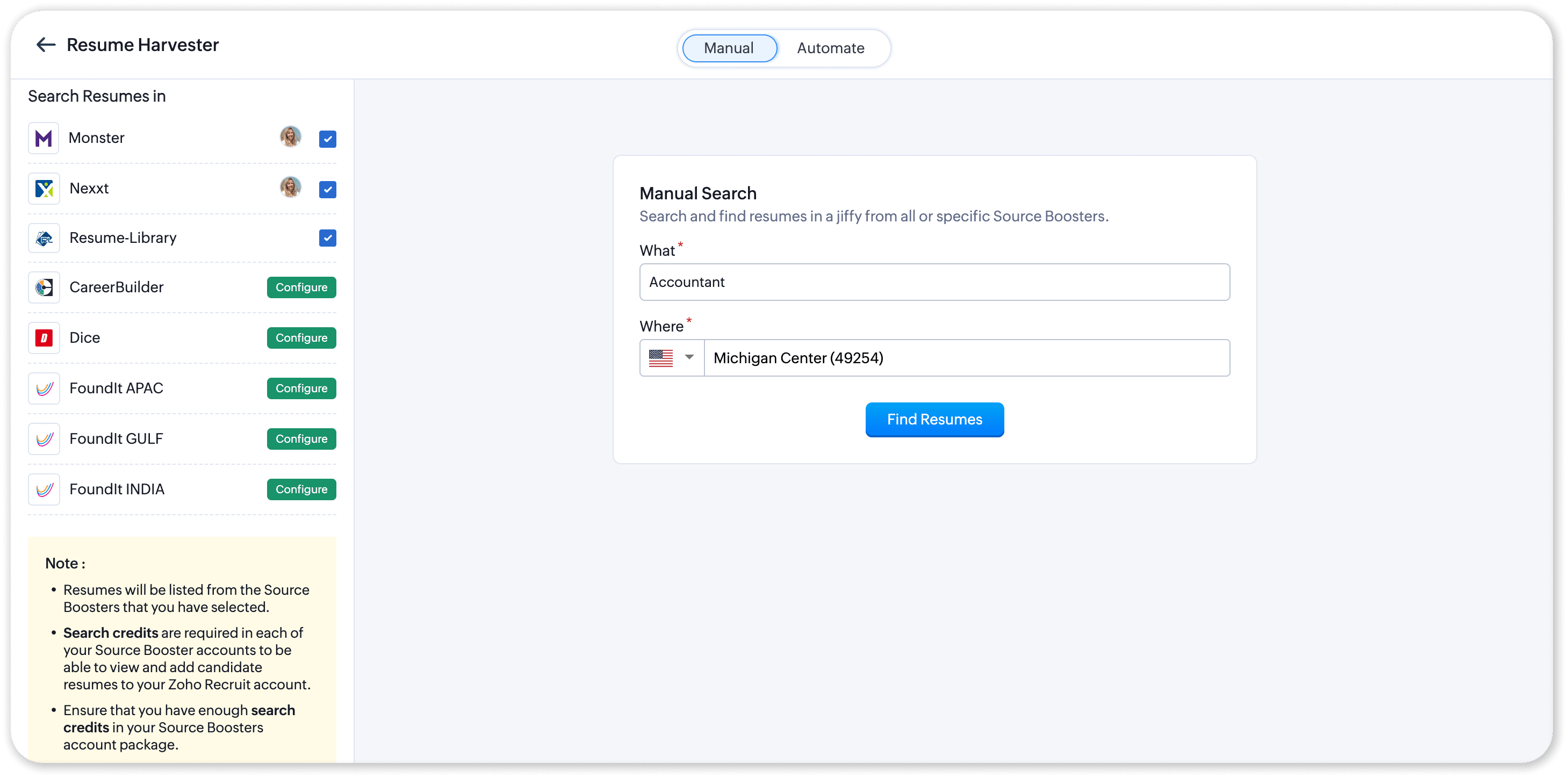This screenshot has width=1568, height=778.
Task: Click the Find Resumes button
Action: [x=934, y=420]
